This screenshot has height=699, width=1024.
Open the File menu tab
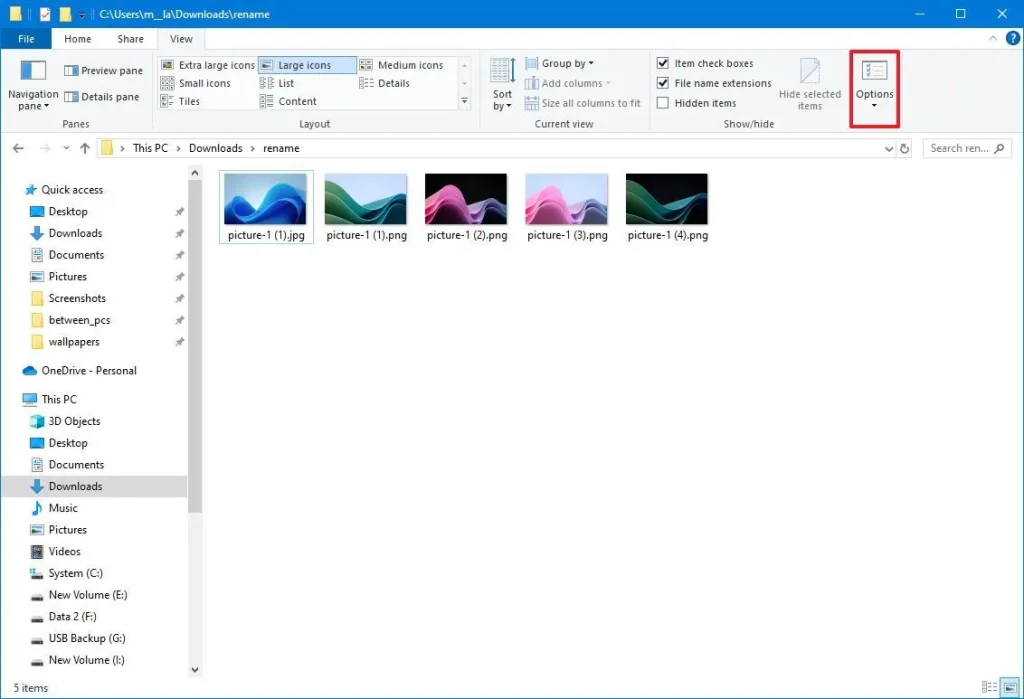[x=26, y=39]
